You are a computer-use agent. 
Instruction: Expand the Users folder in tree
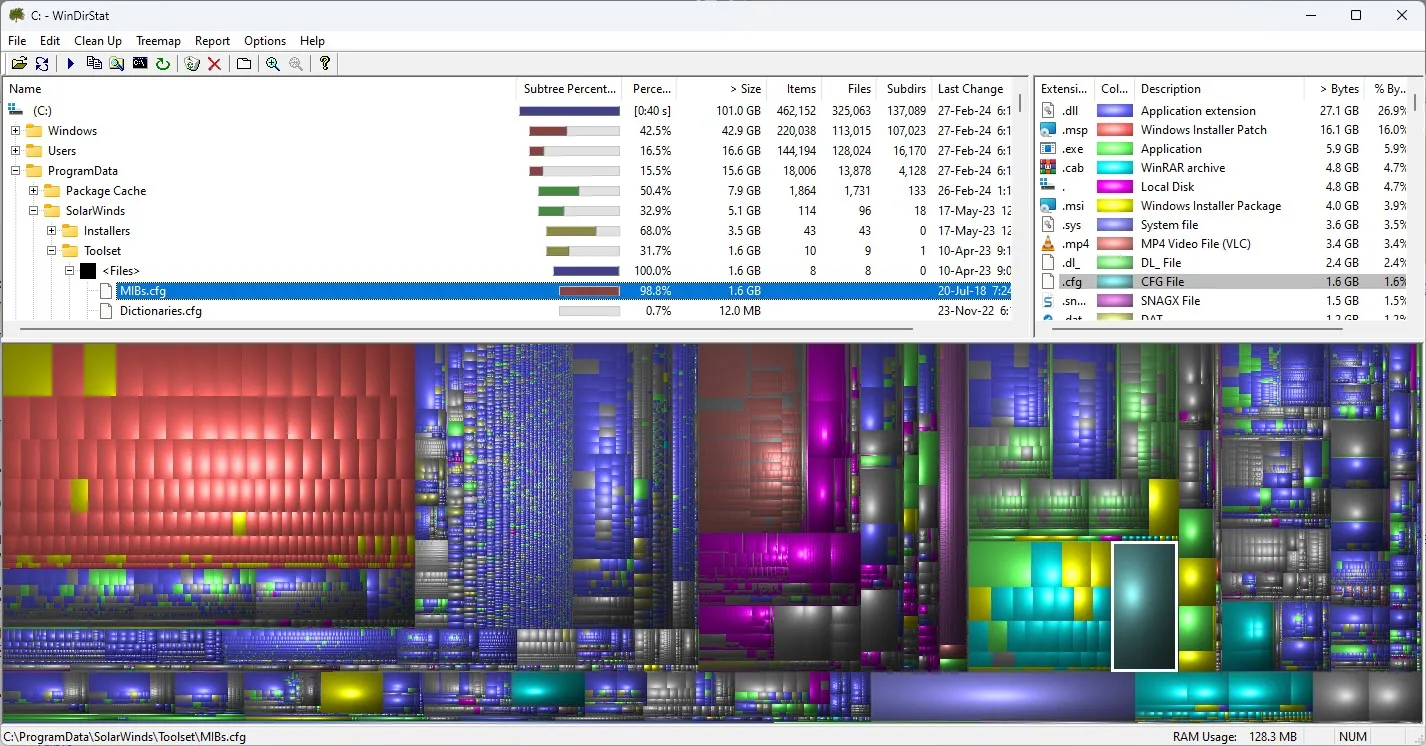click(x=16, y=151)
